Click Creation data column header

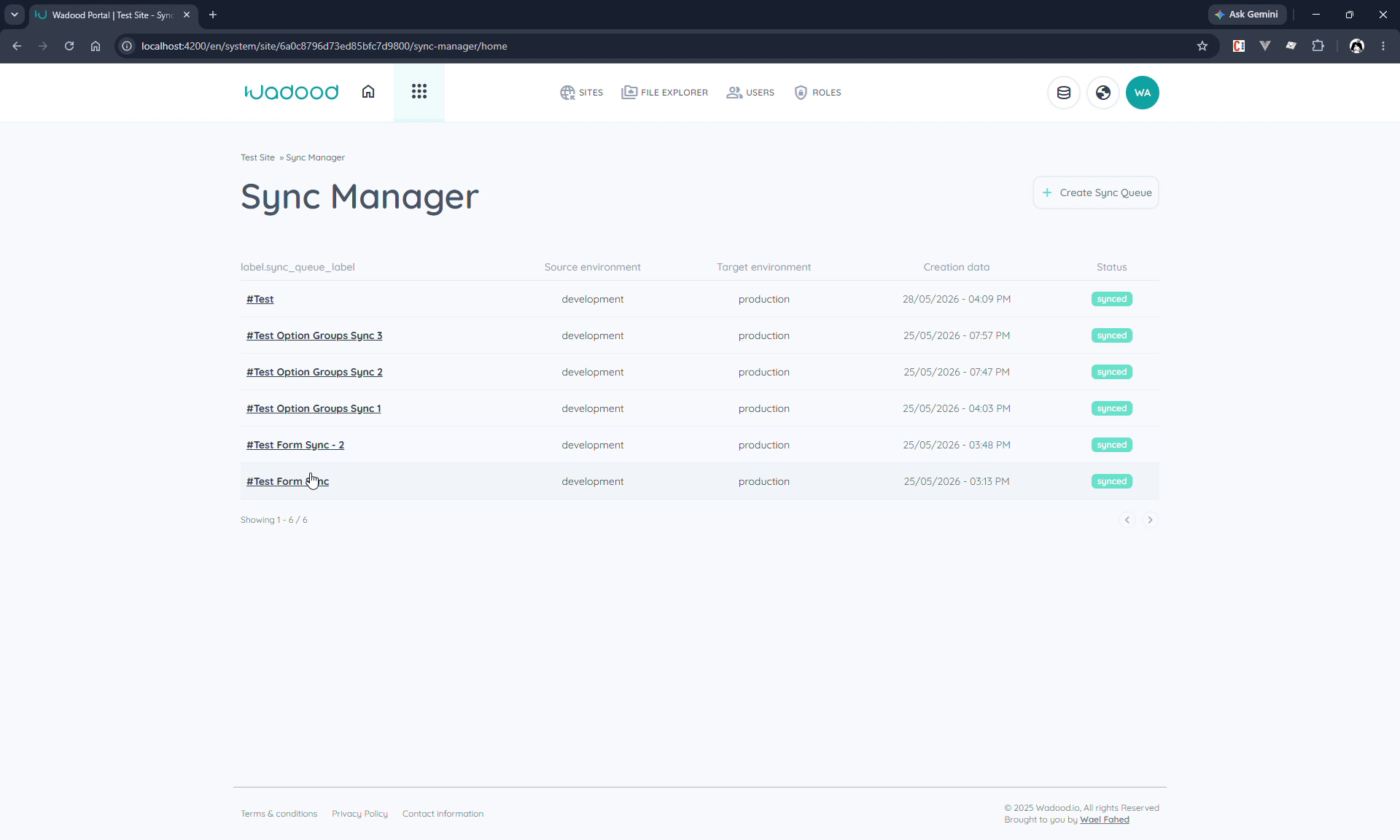pyautogui.click(x=957, y=267)
